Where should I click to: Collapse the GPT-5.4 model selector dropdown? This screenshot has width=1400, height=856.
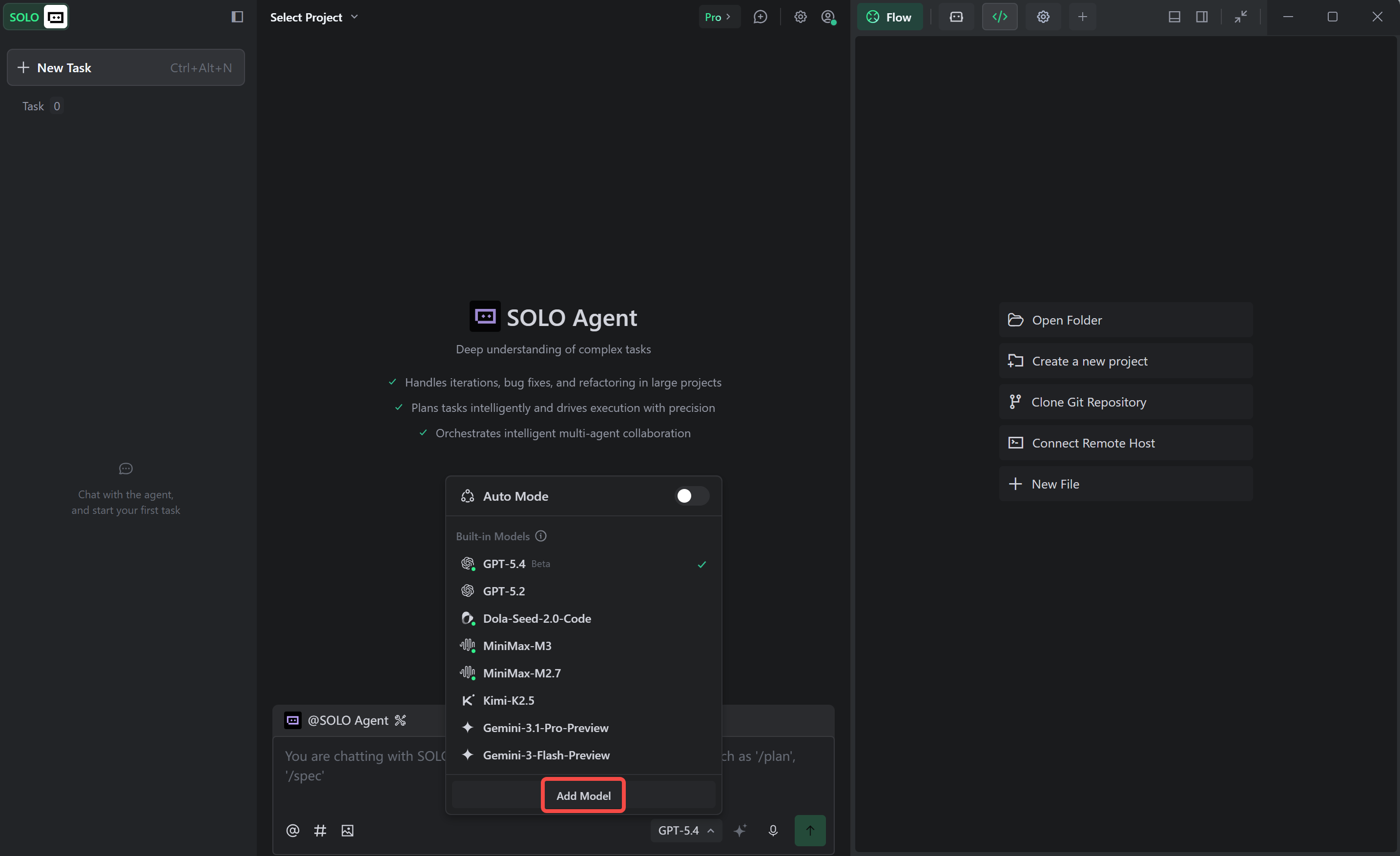point(686,830)
